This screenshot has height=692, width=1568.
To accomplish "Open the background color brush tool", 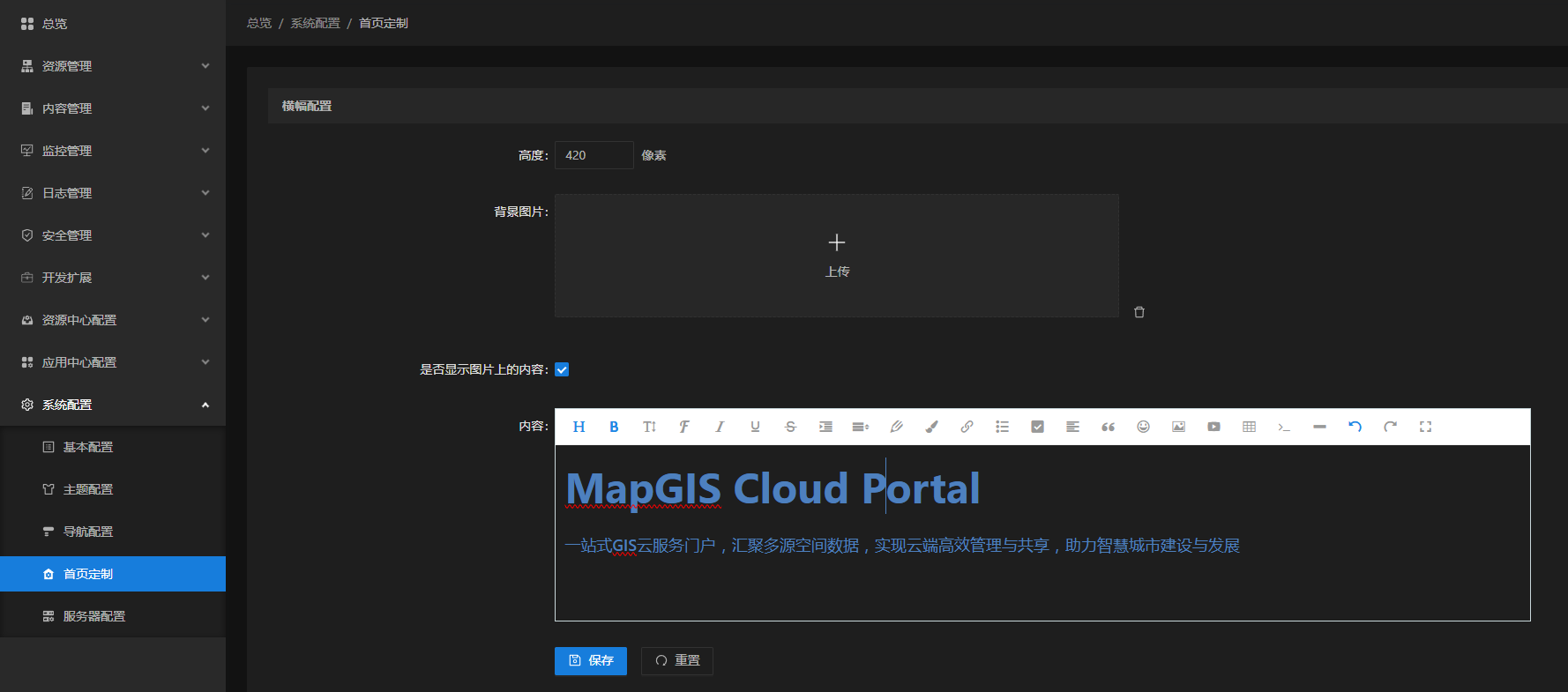I will [931, 427].
